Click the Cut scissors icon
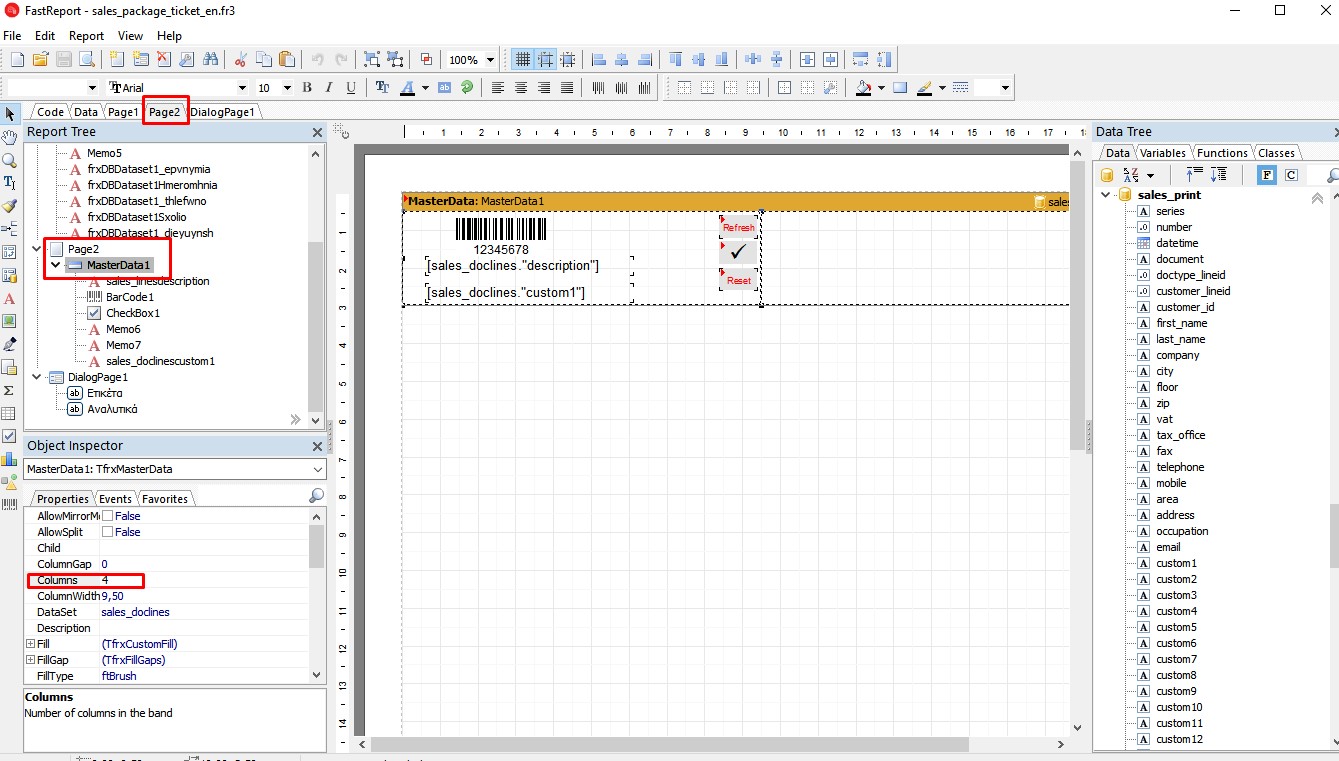 pos(241,60)
